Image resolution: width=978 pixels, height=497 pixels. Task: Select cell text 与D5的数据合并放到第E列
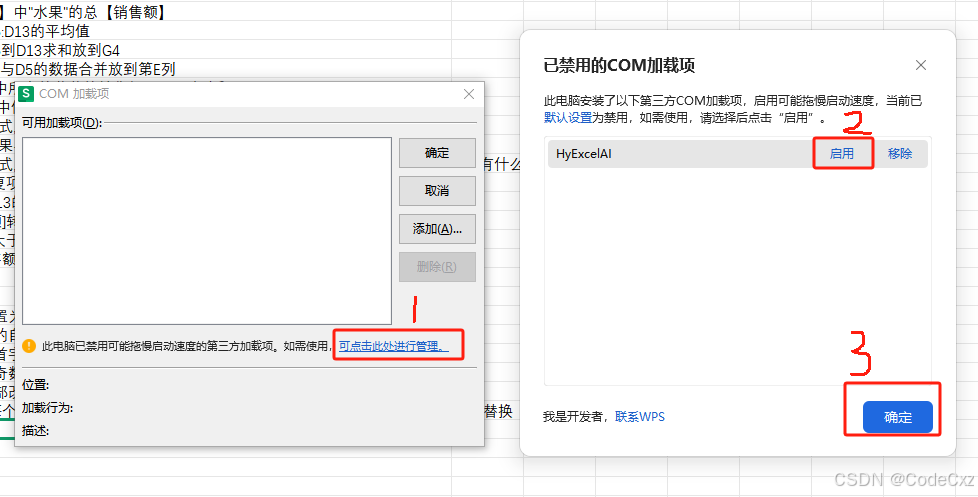(x=88, y=69)
